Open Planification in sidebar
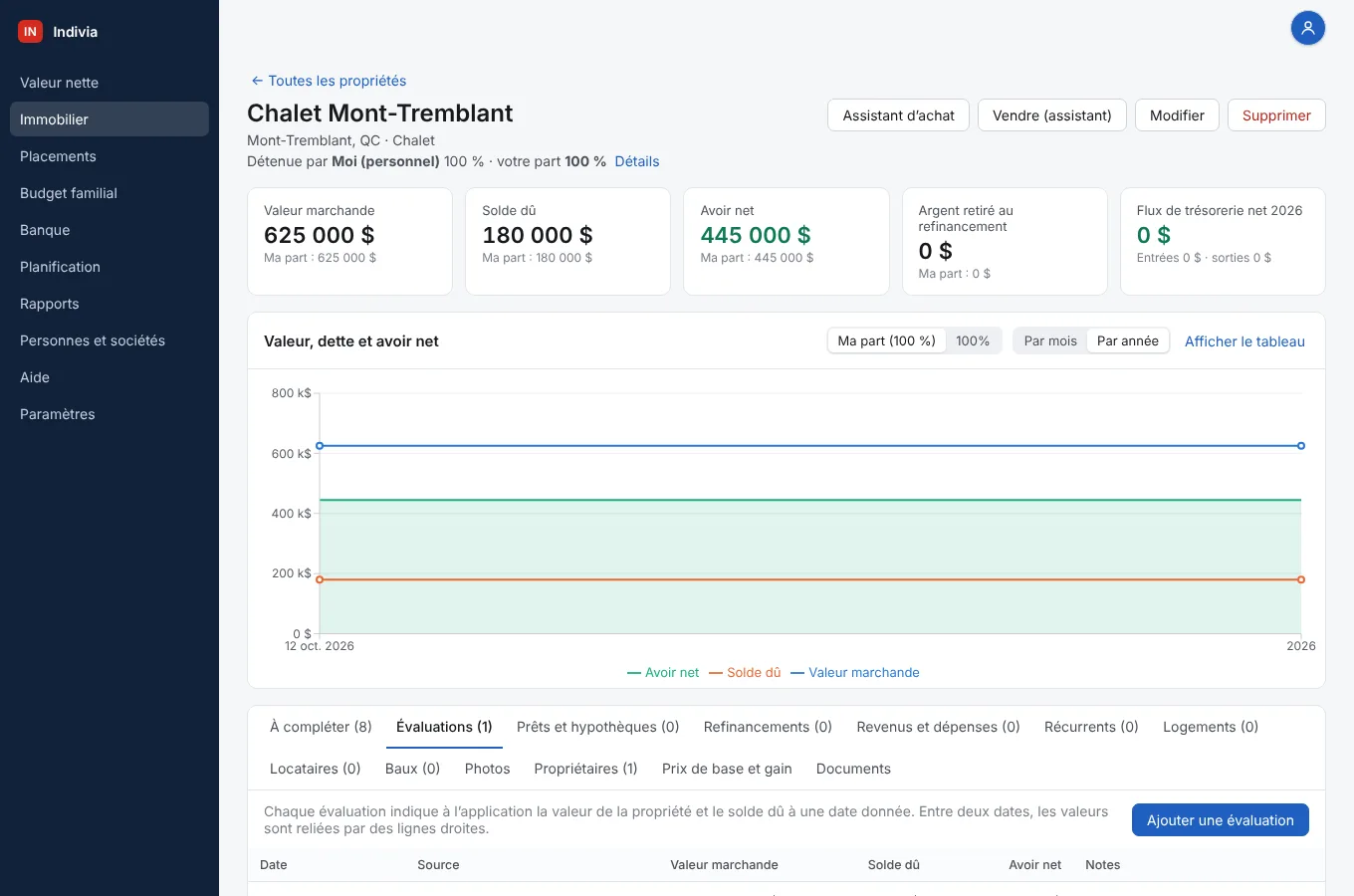 pos(110,267)
